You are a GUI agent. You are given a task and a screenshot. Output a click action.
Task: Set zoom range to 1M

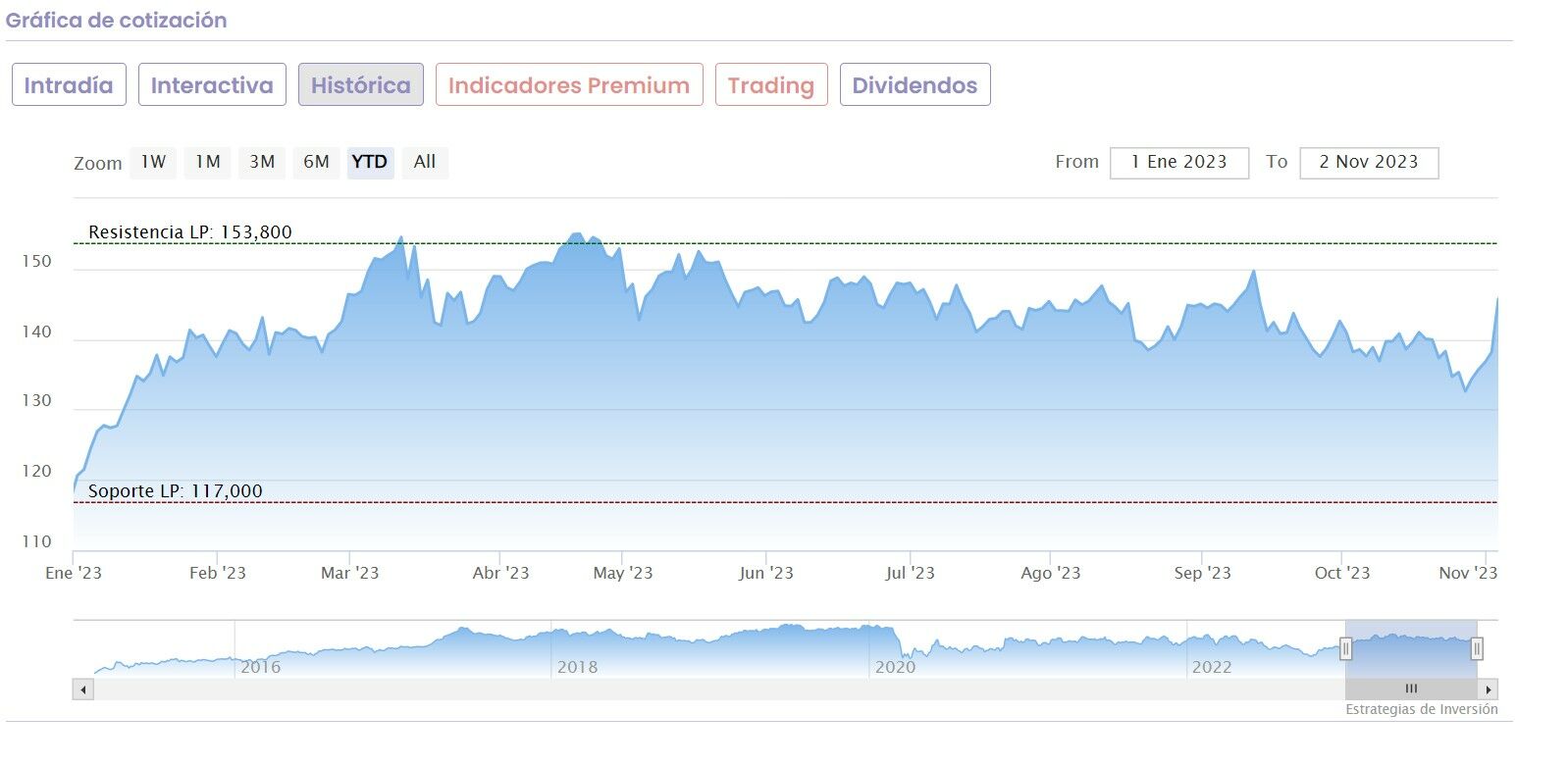pyautogui.click(x=207, y=162)
